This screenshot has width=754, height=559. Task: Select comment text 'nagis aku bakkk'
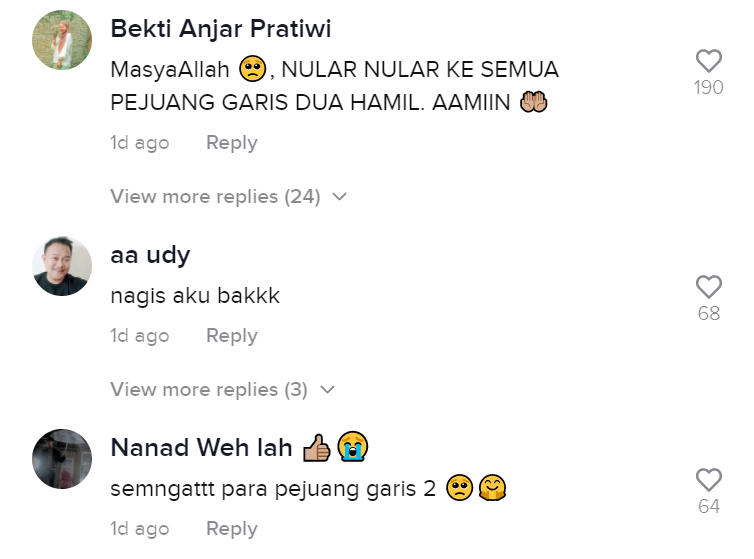click(195, 296)
